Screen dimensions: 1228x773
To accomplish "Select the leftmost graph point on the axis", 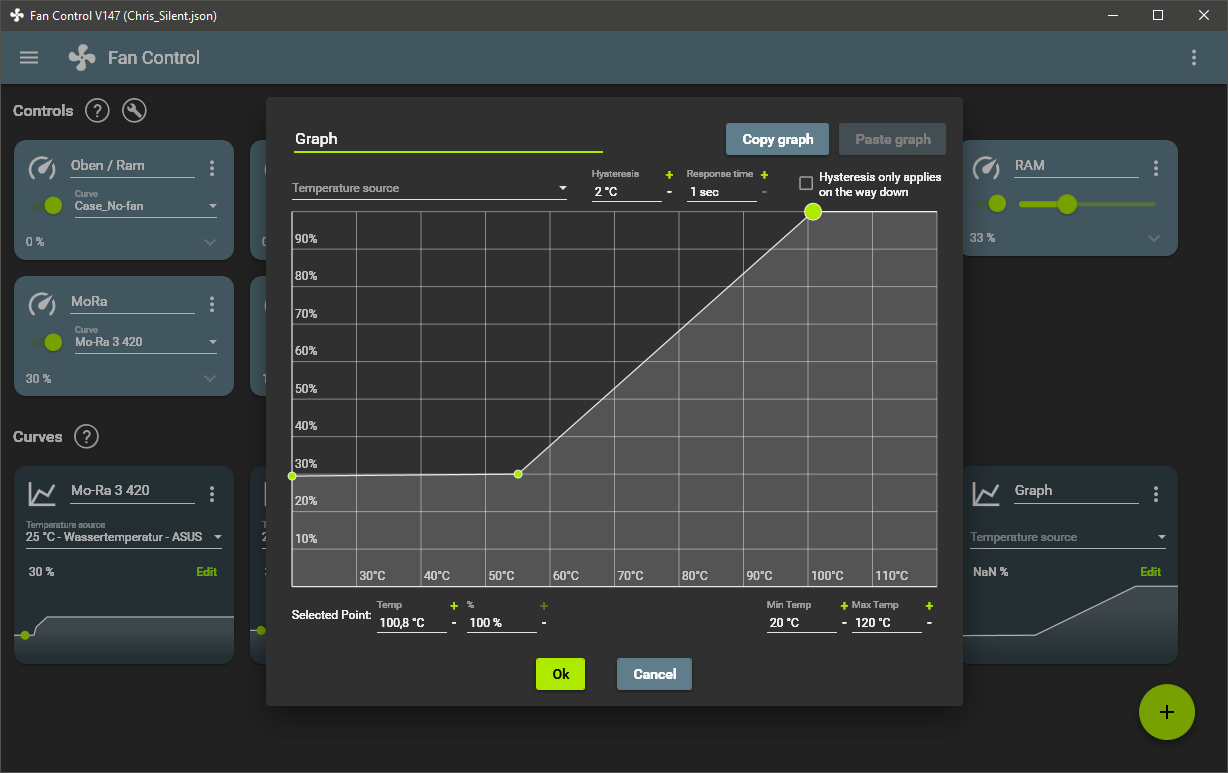I will click(x=292, y=476).
